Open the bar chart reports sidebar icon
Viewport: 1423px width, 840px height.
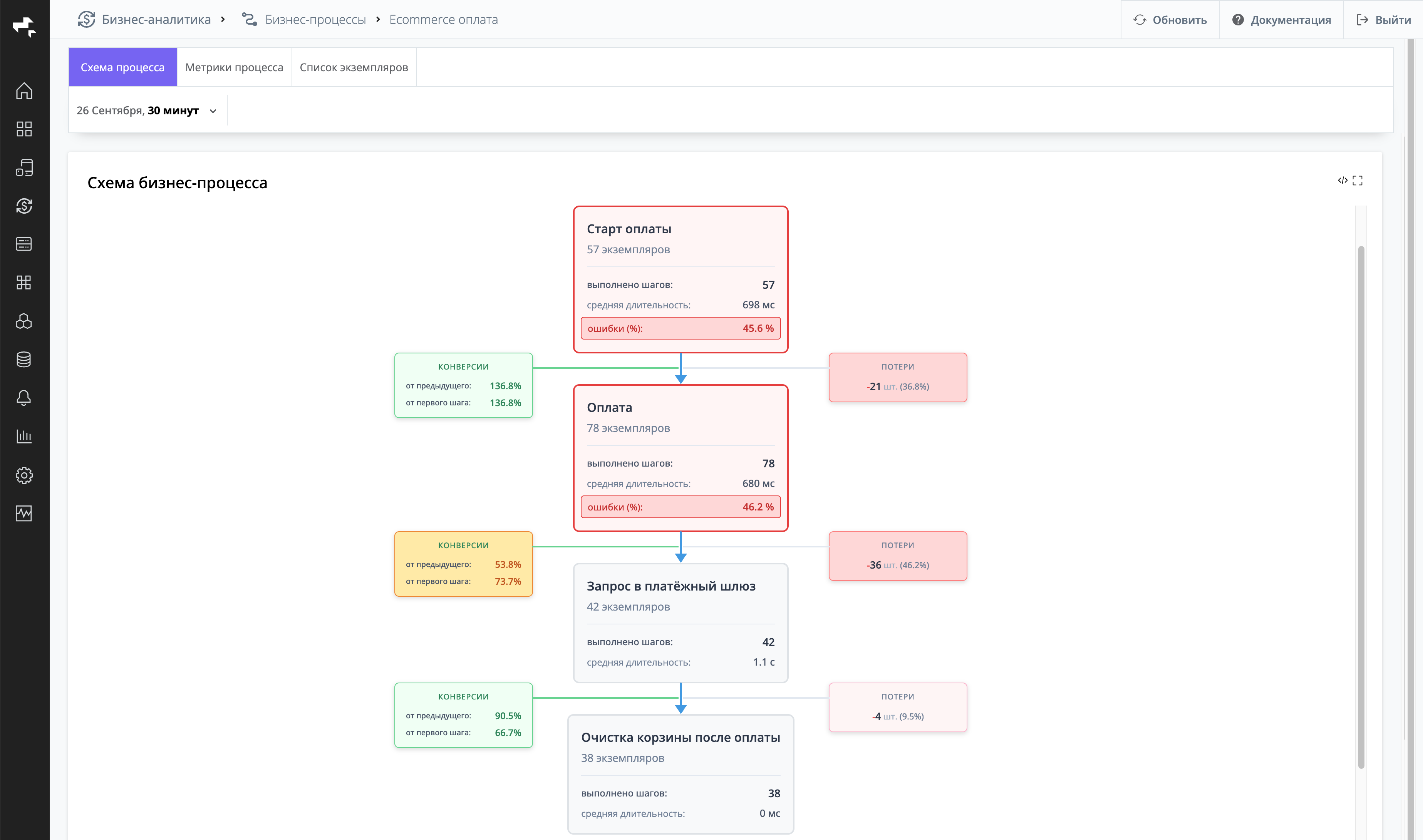click(24, 435)
